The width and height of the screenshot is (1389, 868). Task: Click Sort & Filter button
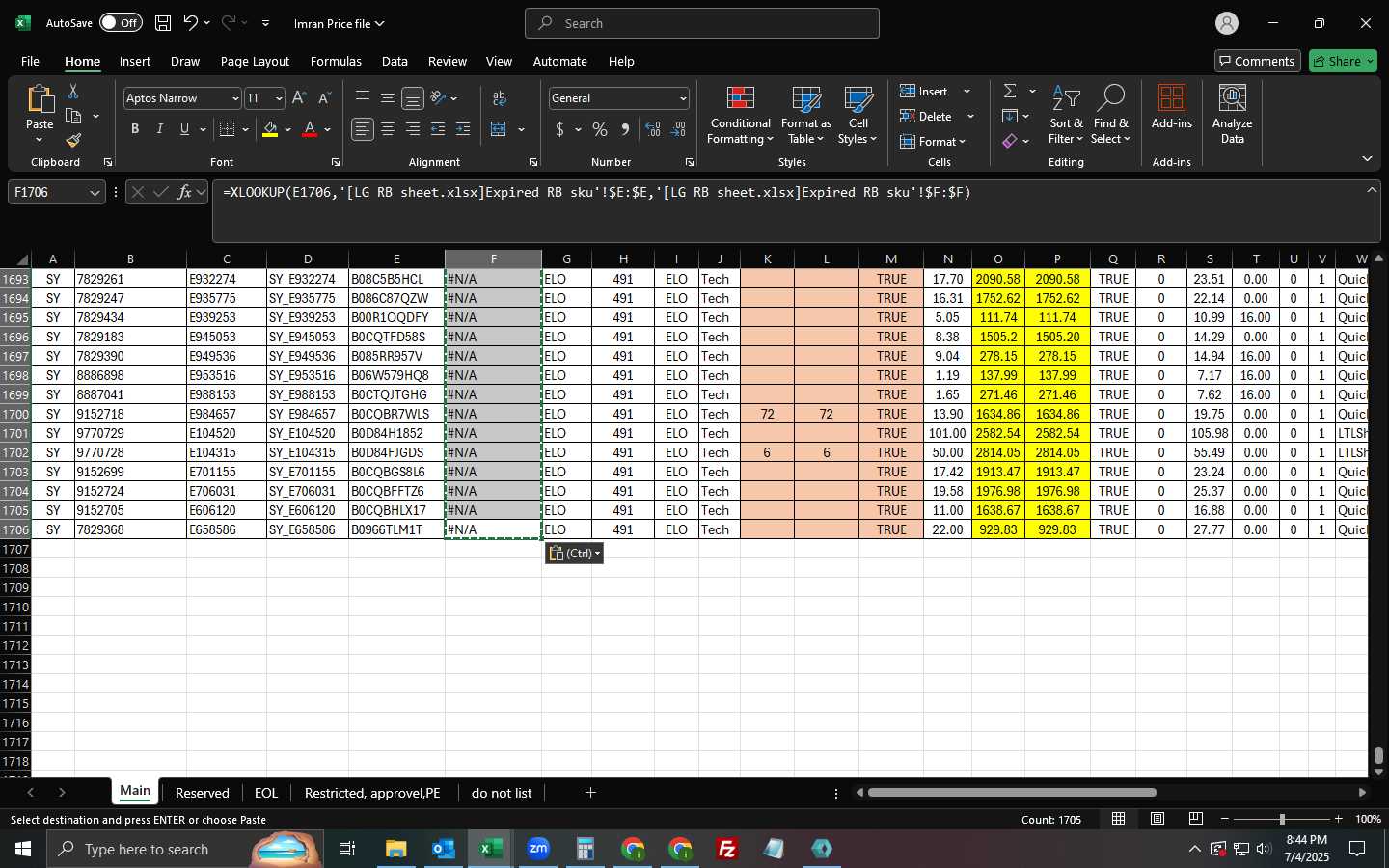click(1066, 115)
